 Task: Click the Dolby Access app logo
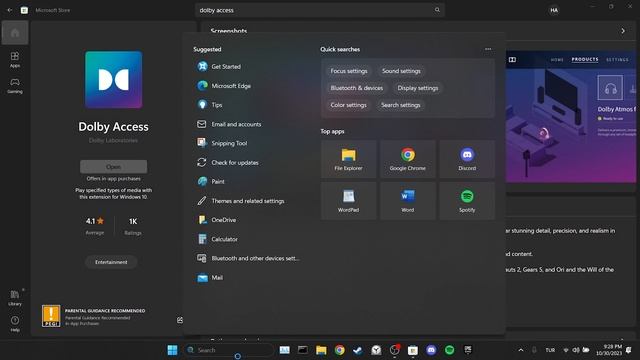point(113,80)
